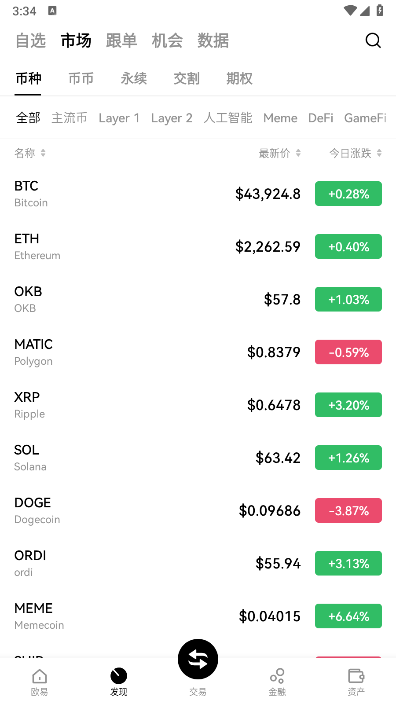Switch to the 自选 tab
396x704 pixels.
31,40
